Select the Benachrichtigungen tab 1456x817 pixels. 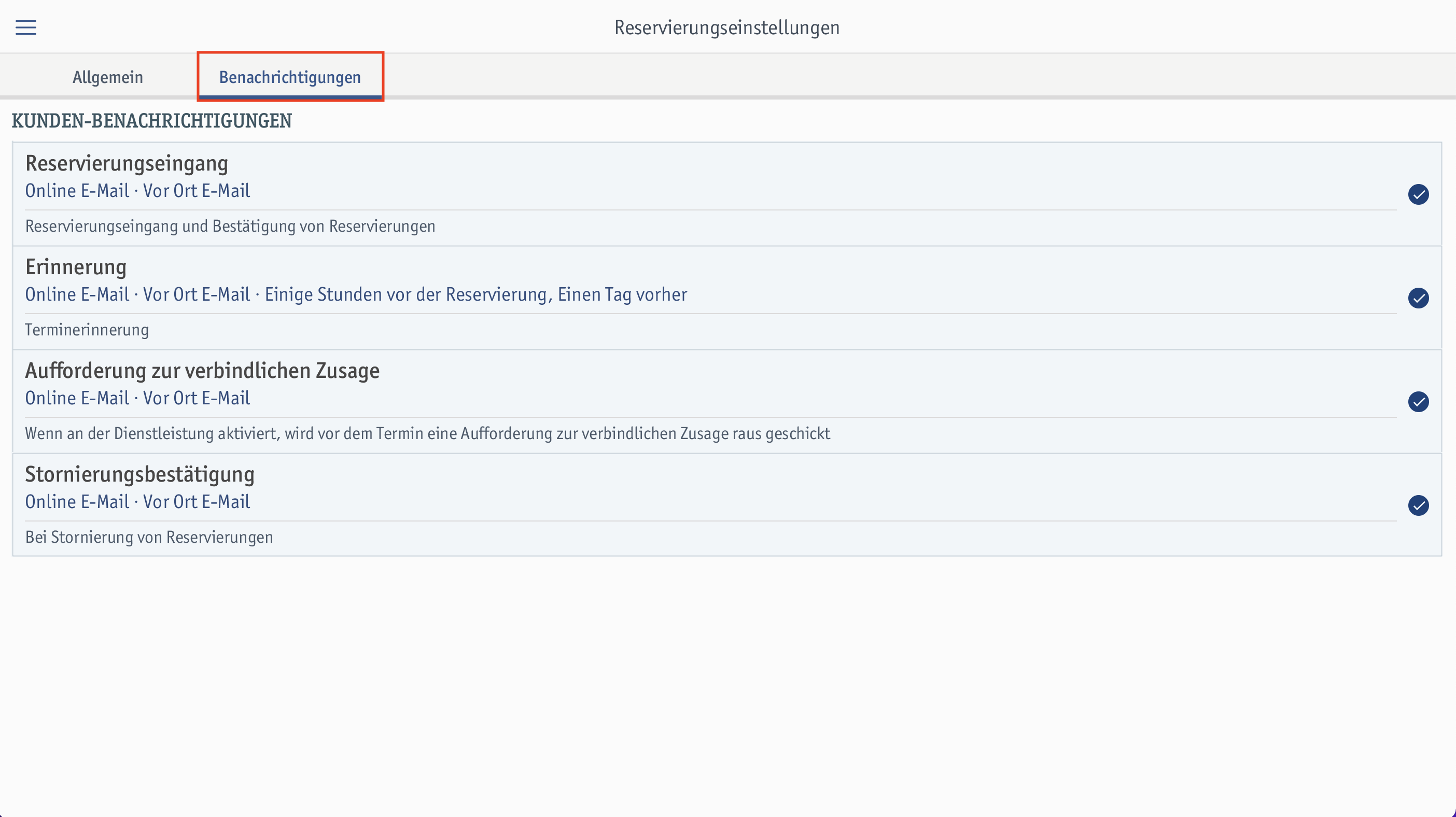tap(290, 77)
